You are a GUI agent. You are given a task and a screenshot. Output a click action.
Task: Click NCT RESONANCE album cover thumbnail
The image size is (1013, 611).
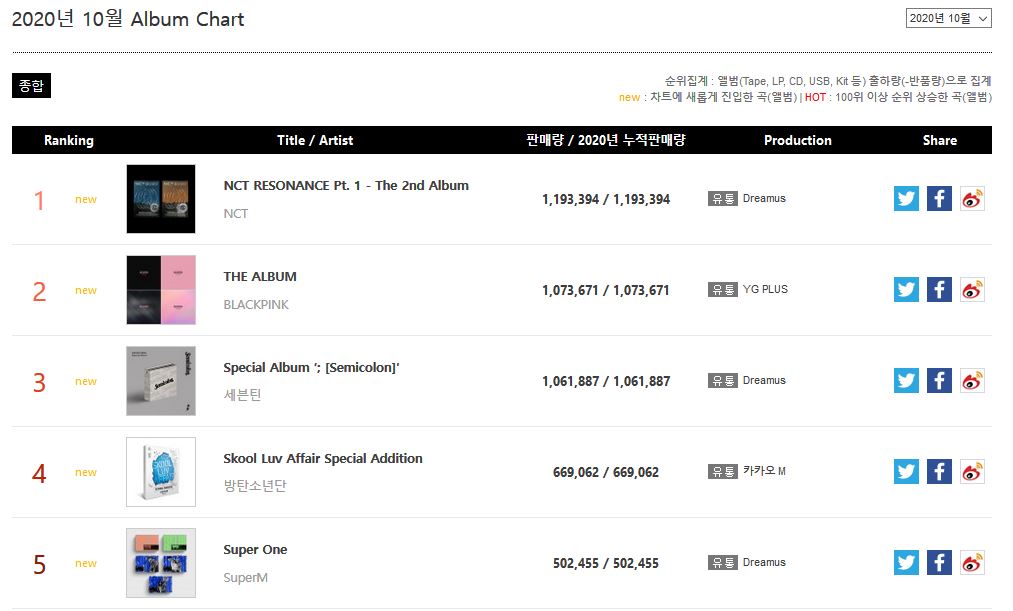(161, 199)
